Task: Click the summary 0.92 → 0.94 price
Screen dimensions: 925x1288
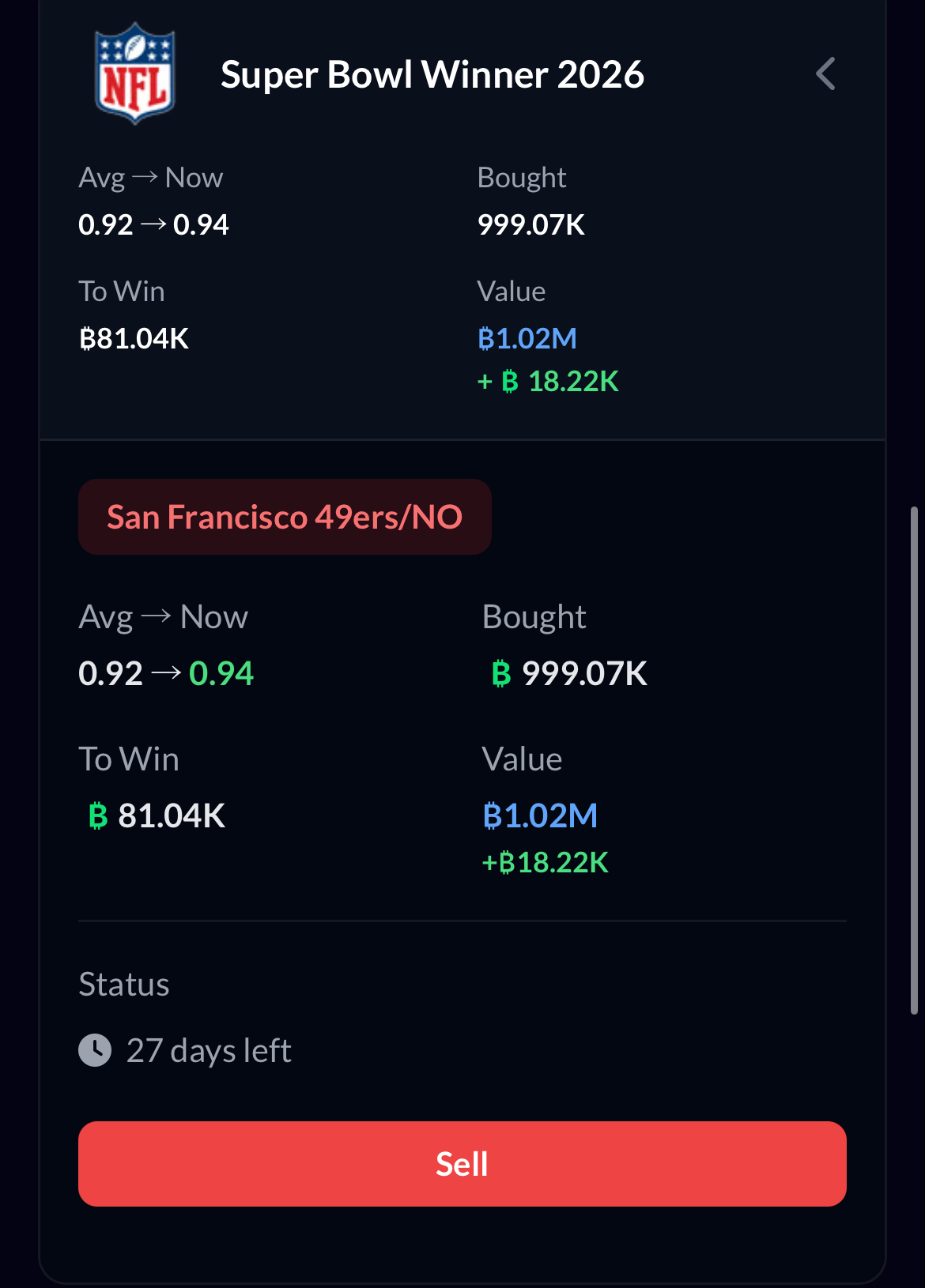Action: pos(153,225)
